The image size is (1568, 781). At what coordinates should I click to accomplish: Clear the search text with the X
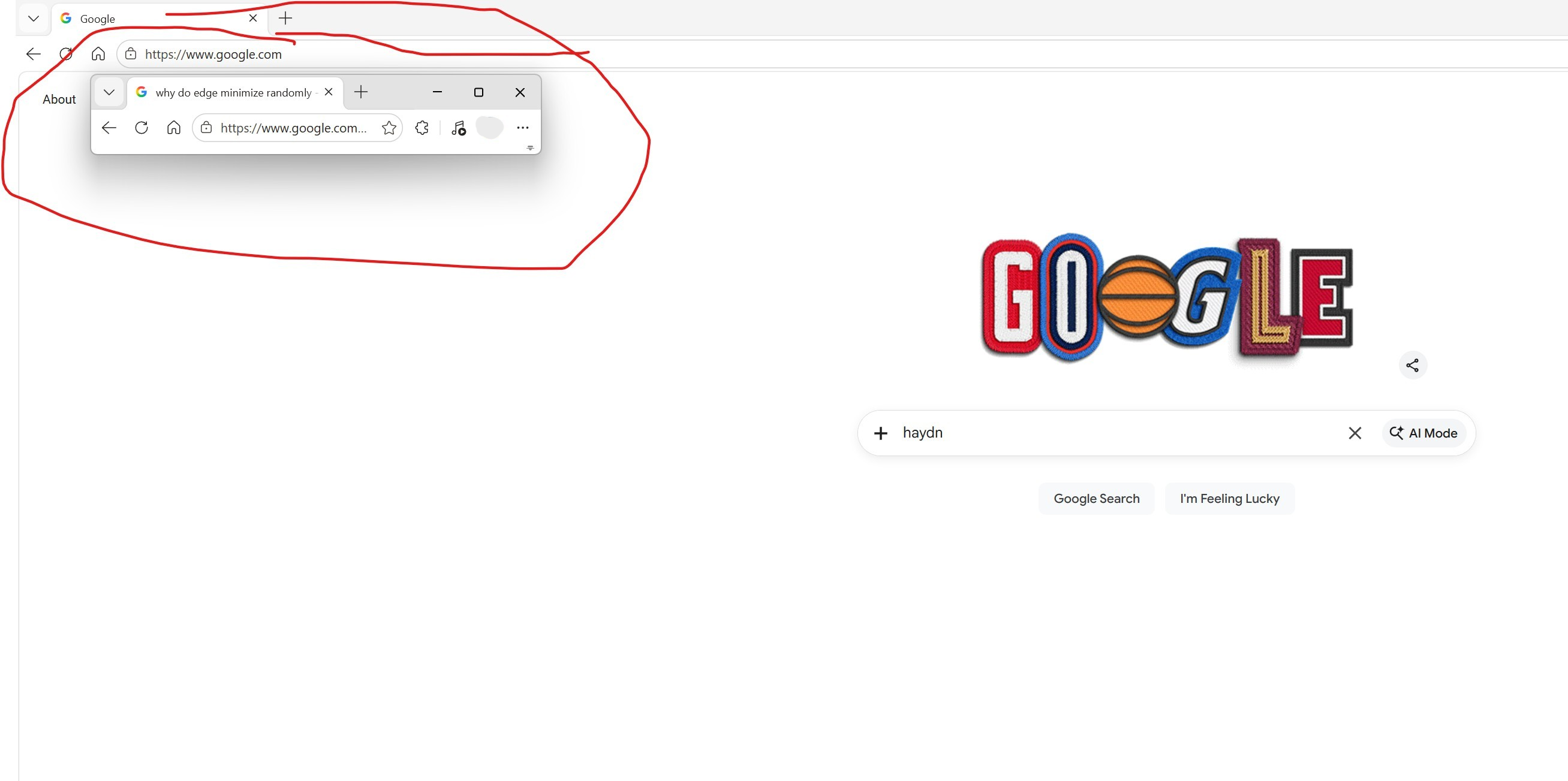tap(1355, 433)
